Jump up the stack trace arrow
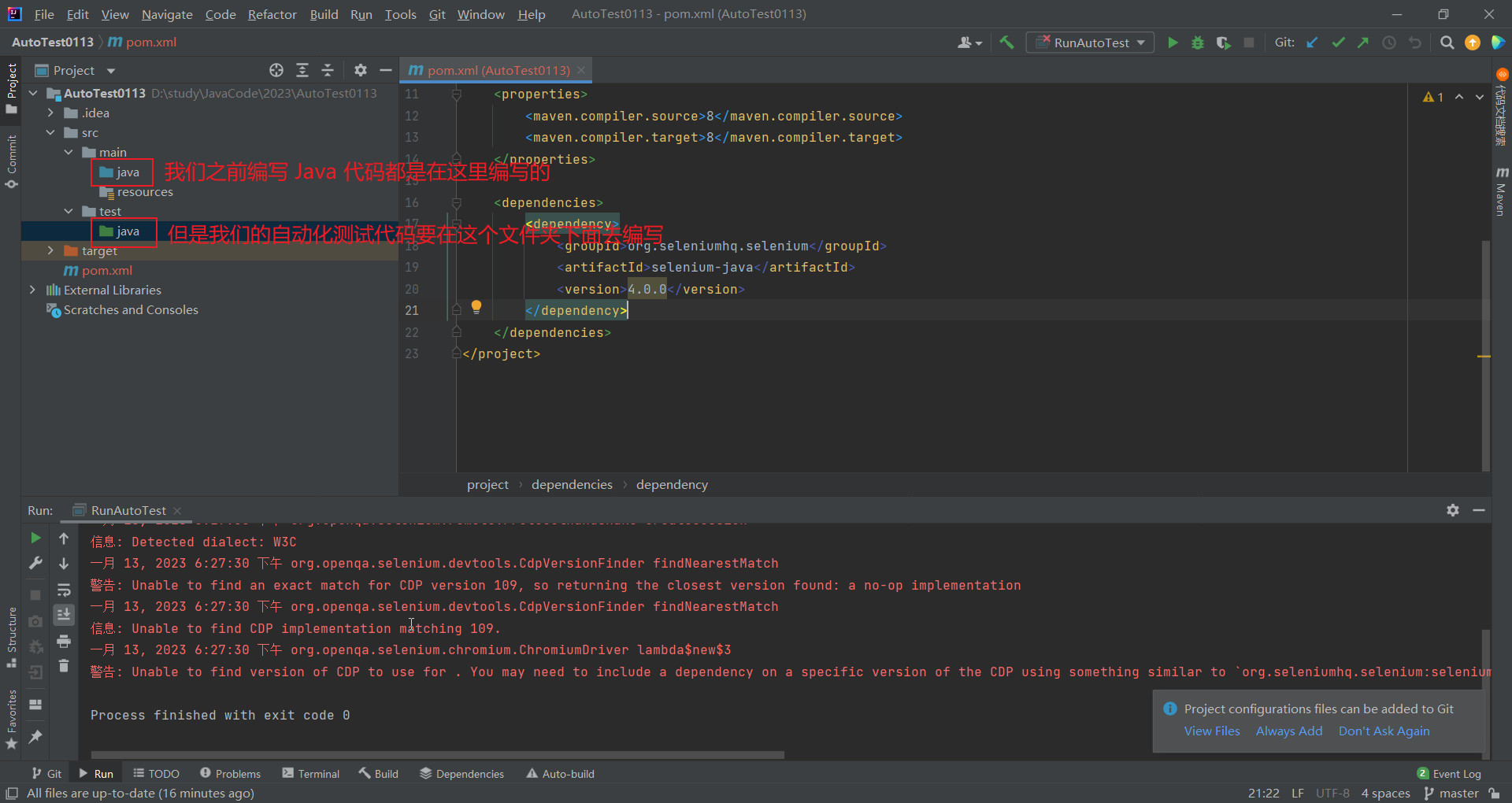Viewport: 1512px width, 803px height. pos(64,538)
